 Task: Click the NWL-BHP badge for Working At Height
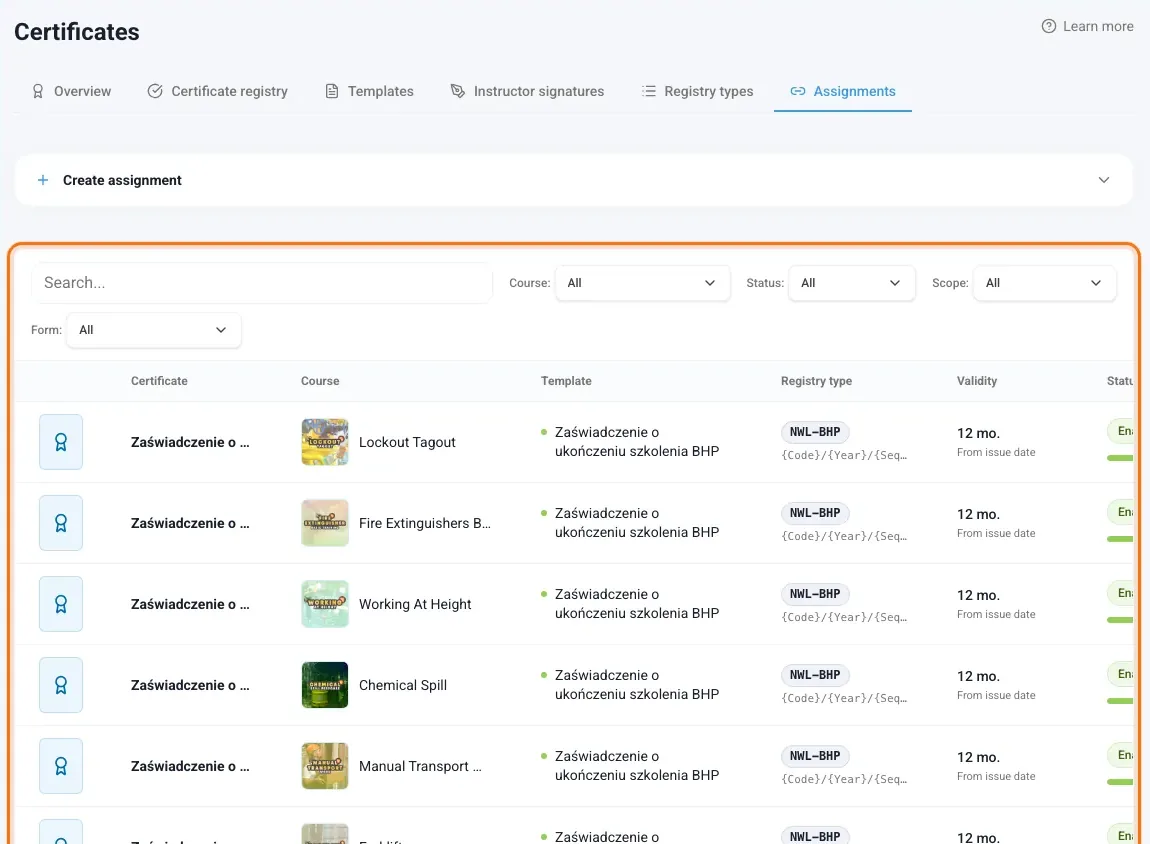[815, 594]
